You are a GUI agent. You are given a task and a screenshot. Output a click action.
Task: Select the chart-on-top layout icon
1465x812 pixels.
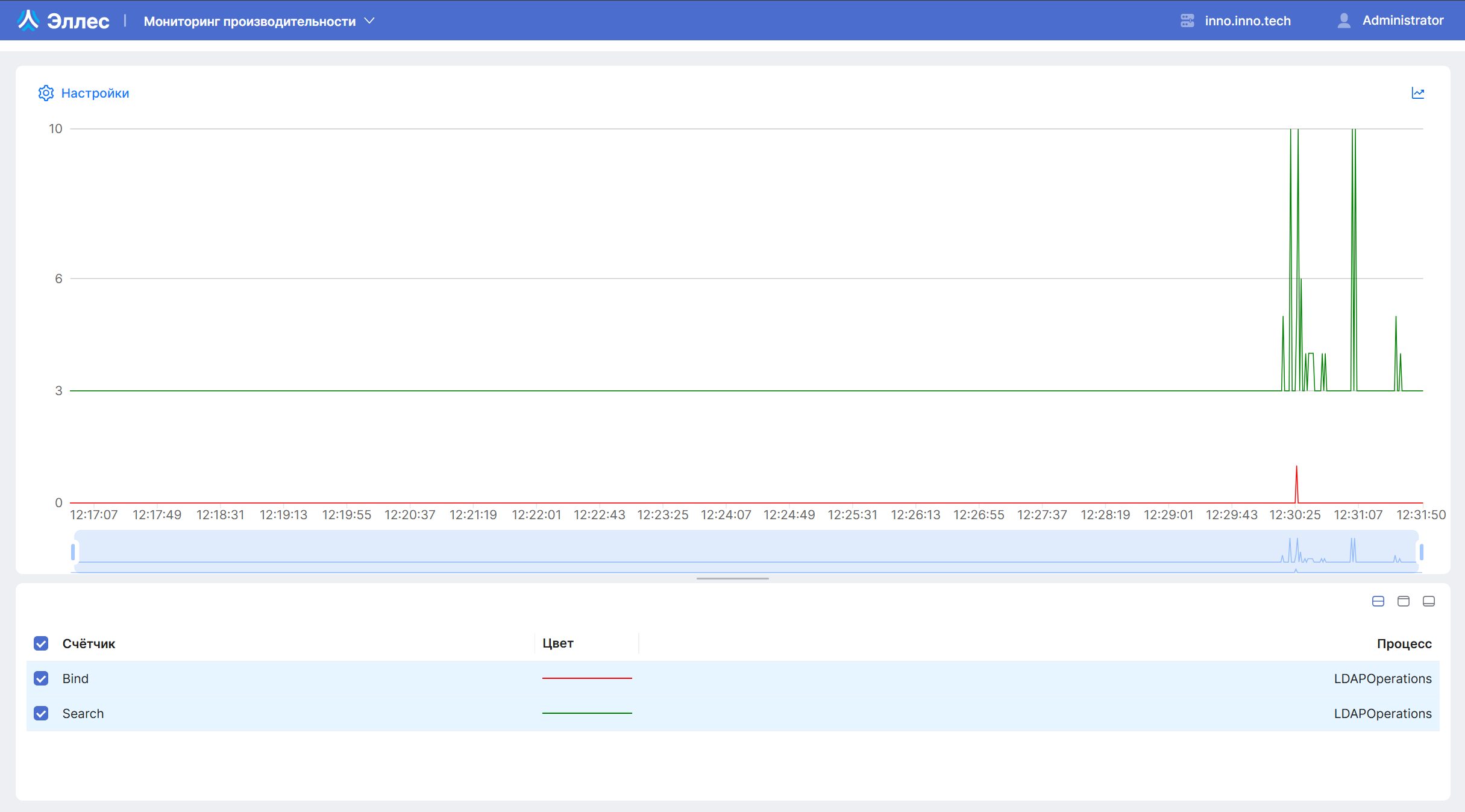(1404, 601)
